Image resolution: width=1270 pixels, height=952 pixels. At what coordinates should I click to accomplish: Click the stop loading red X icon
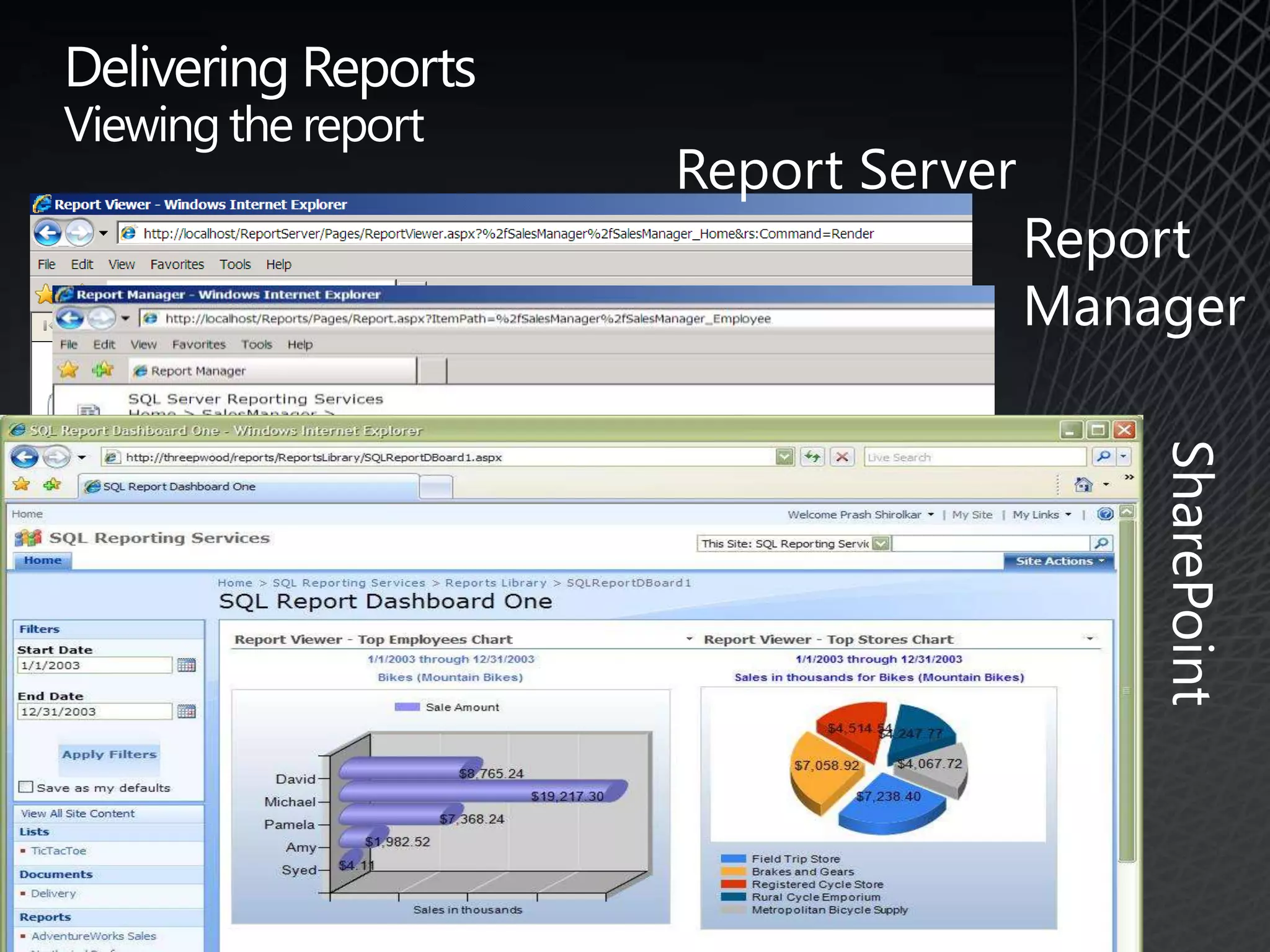(842, 457)
